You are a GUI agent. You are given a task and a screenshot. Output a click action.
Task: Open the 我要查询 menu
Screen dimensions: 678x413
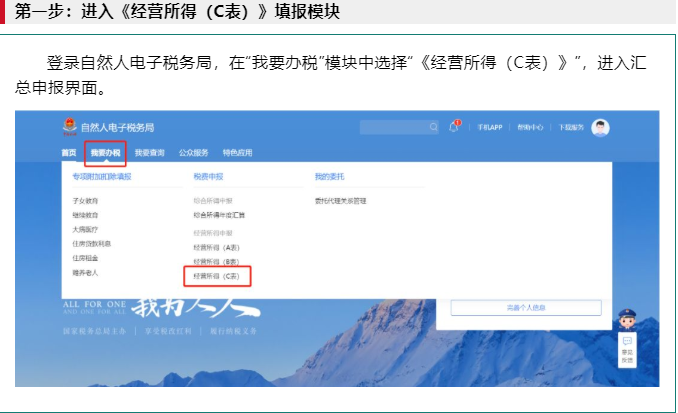click(x=149, y=153)
